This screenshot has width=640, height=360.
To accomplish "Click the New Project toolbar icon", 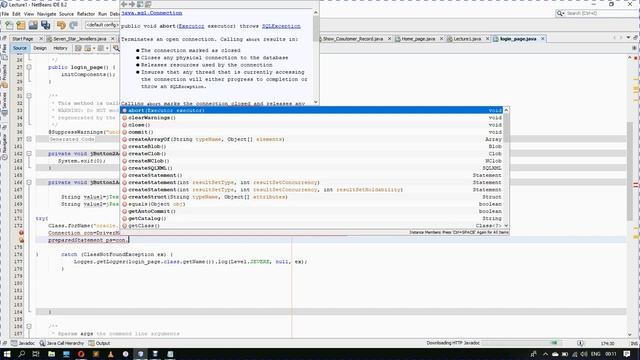I will pos(21,25).
